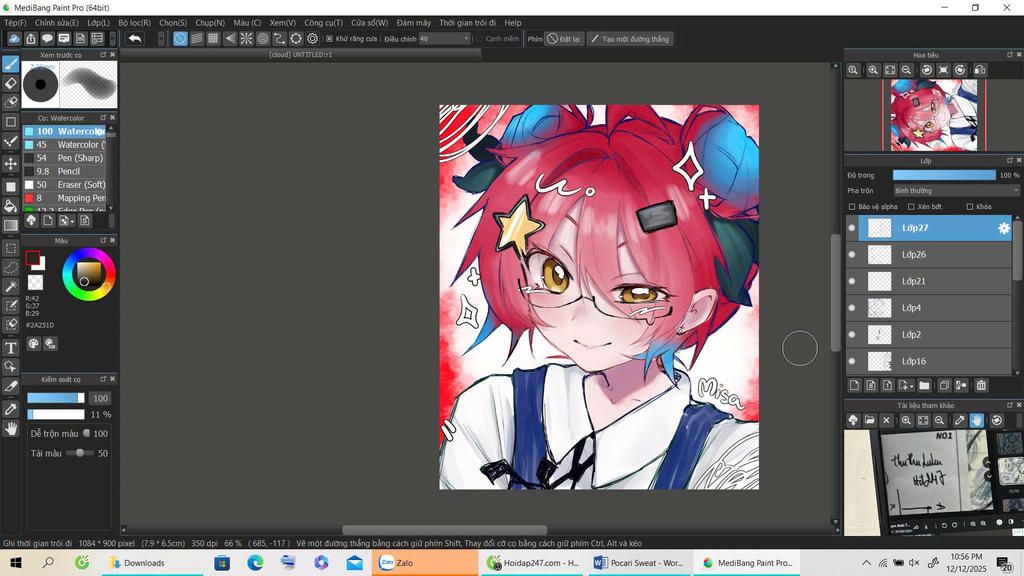Hide the Lớp27 layer
The image size is (1024, 576).
point(852,228)
